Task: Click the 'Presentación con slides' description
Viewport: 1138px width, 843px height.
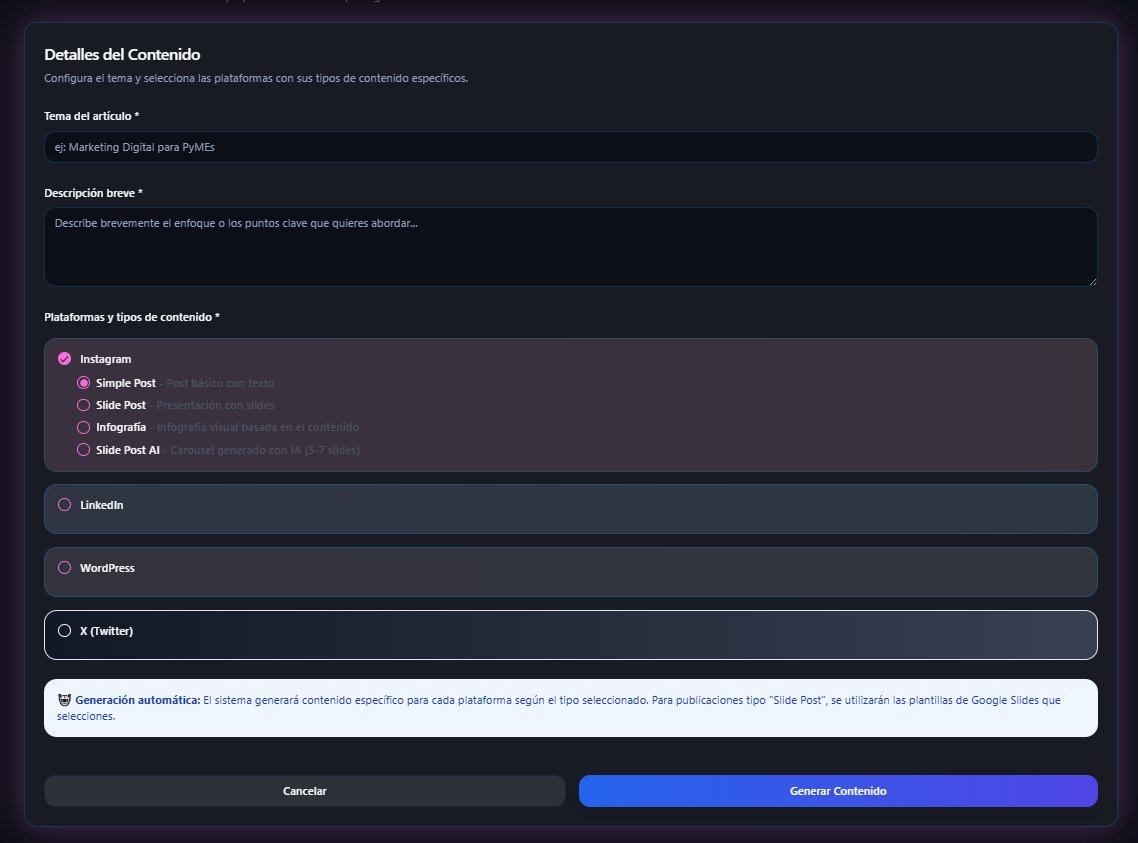Action: click(x=215, y=405)
